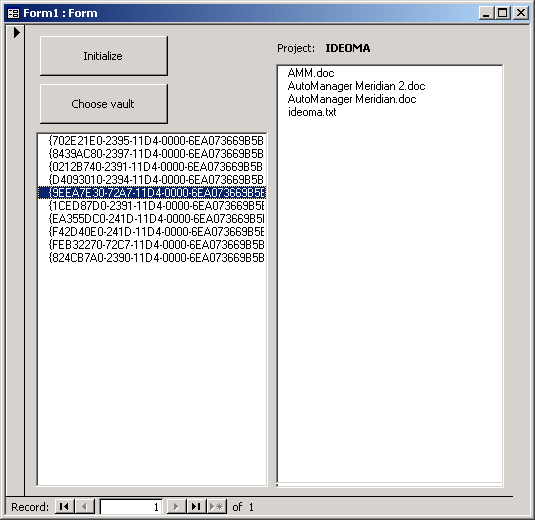Create a new record
535x520 pixels.
click(x=216, y=507)
